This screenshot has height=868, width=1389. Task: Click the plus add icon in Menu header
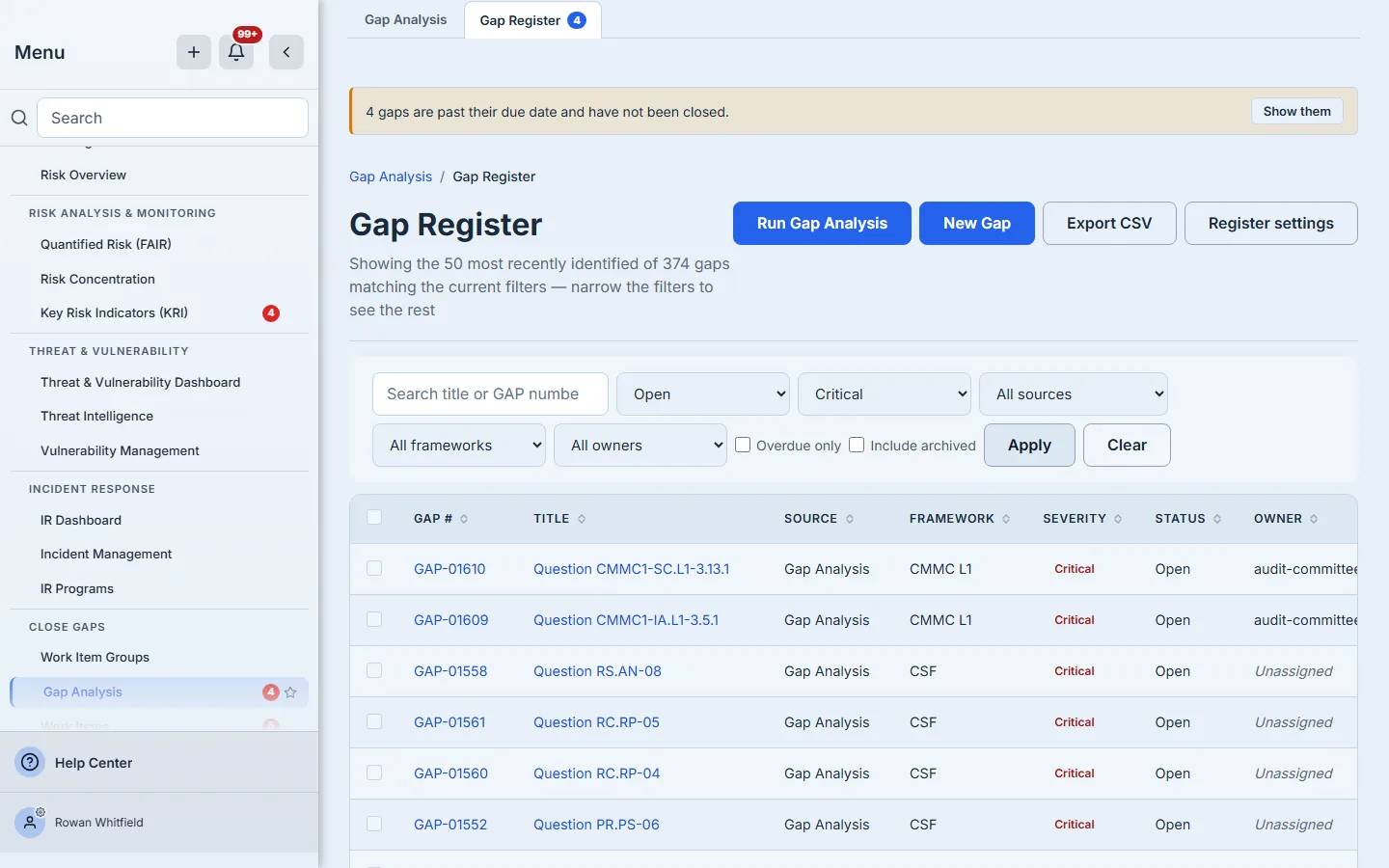[194, 52]
